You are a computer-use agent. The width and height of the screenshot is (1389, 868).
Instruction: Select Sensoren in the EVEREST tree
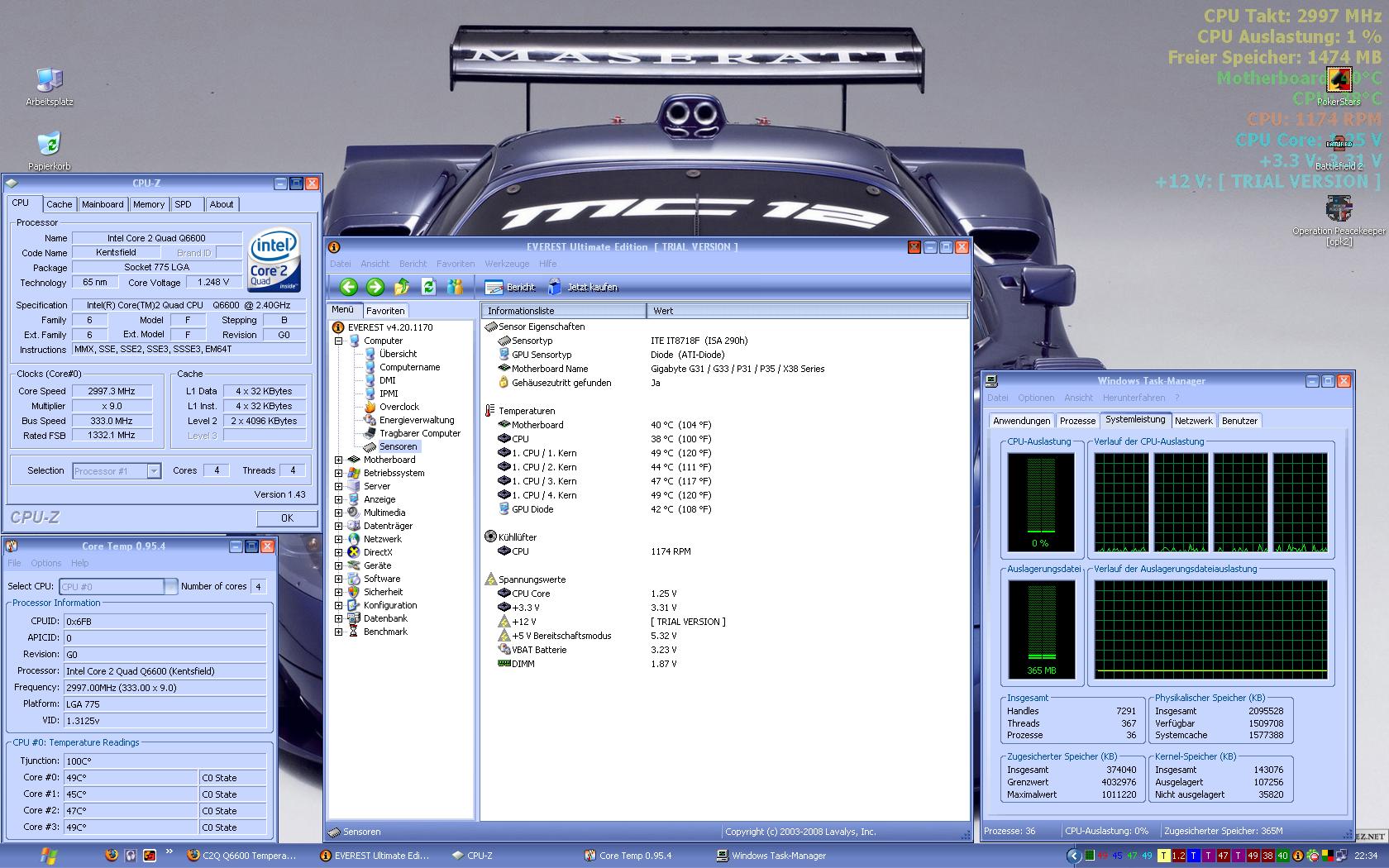[398, 446]
